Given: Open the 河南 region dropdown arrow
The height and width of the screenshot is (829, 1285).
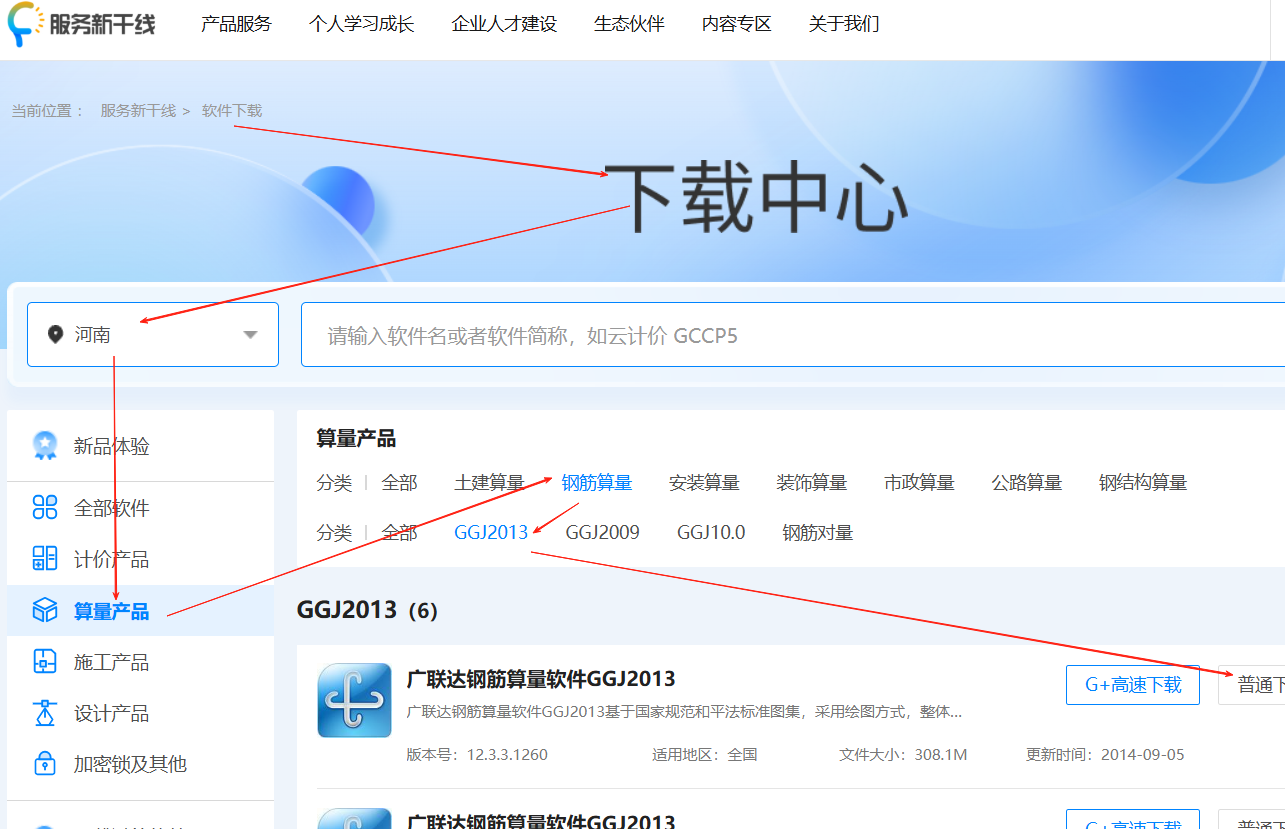Looking at the screenshot, I should [x=251, y=335].
